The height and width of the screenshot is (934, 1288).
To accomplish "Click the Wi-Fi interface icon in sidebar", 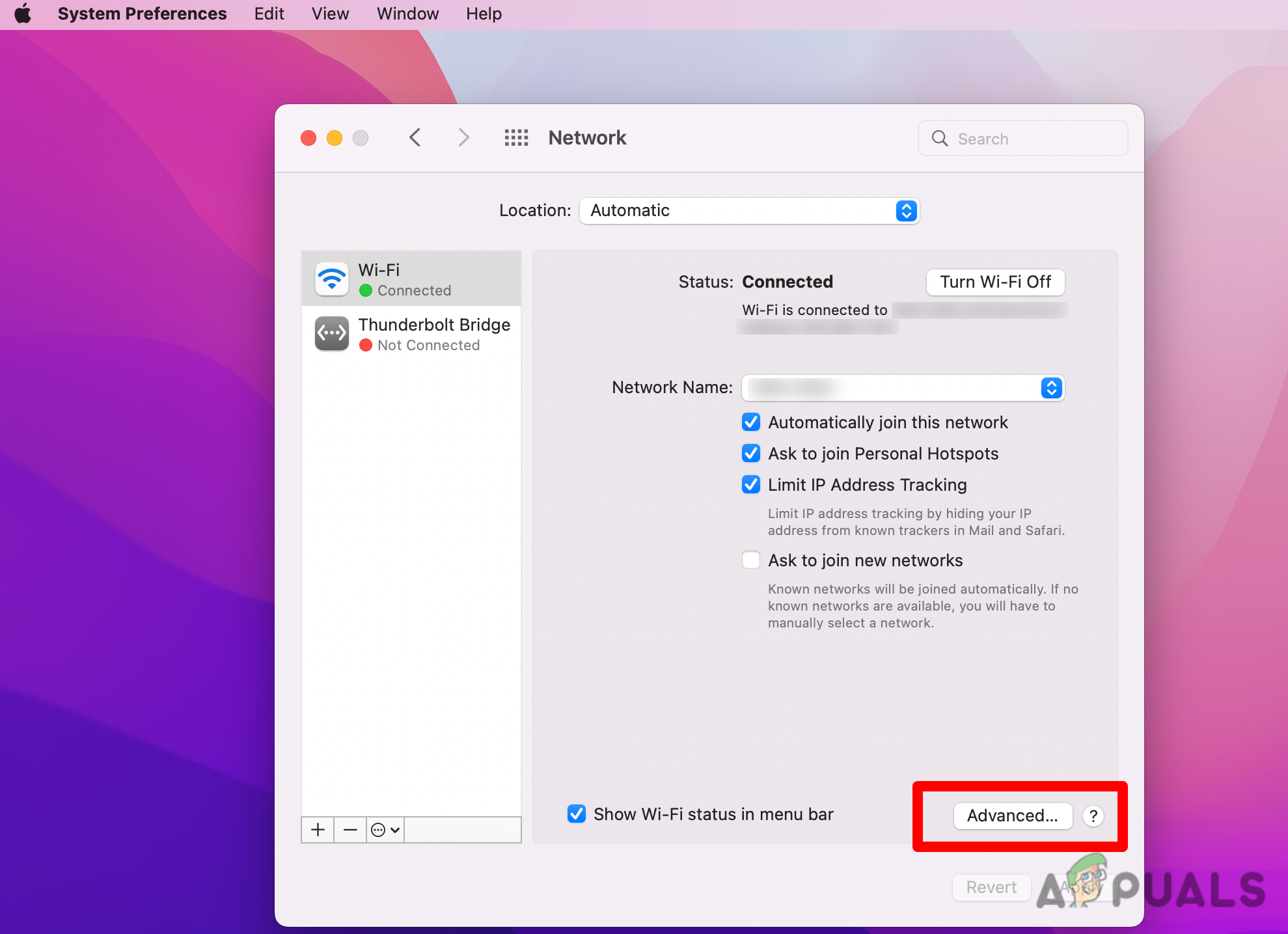I will tap(331, 278).
